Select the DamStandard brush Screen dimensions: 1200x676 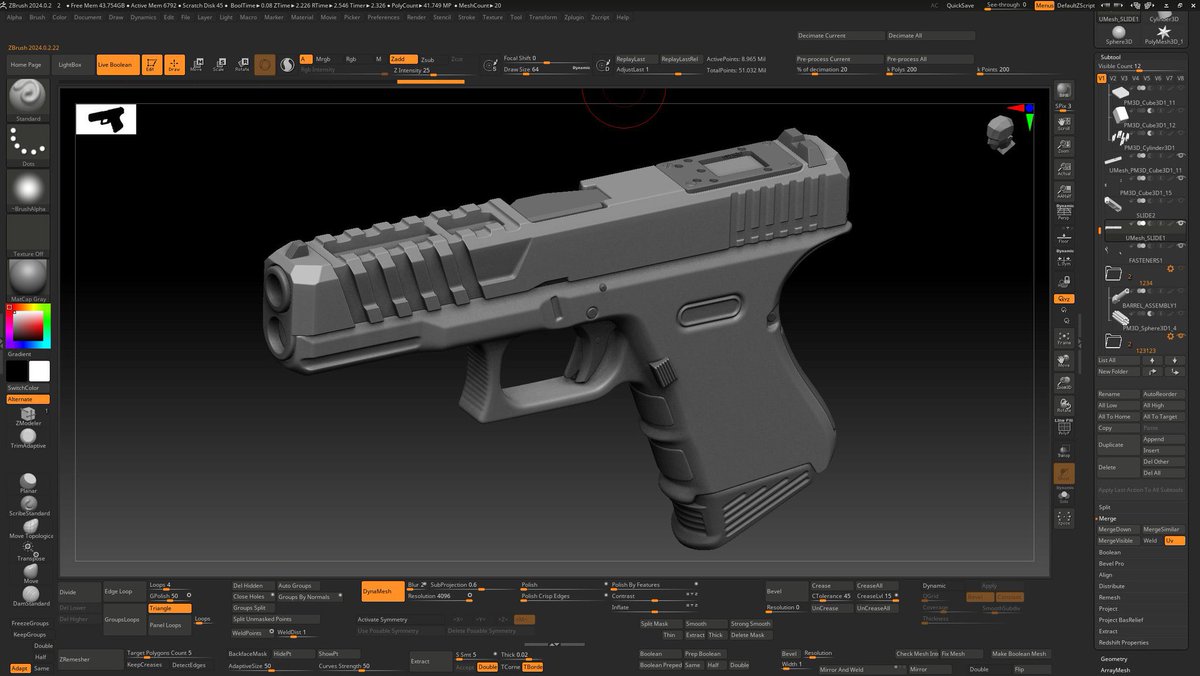point(30,596)
